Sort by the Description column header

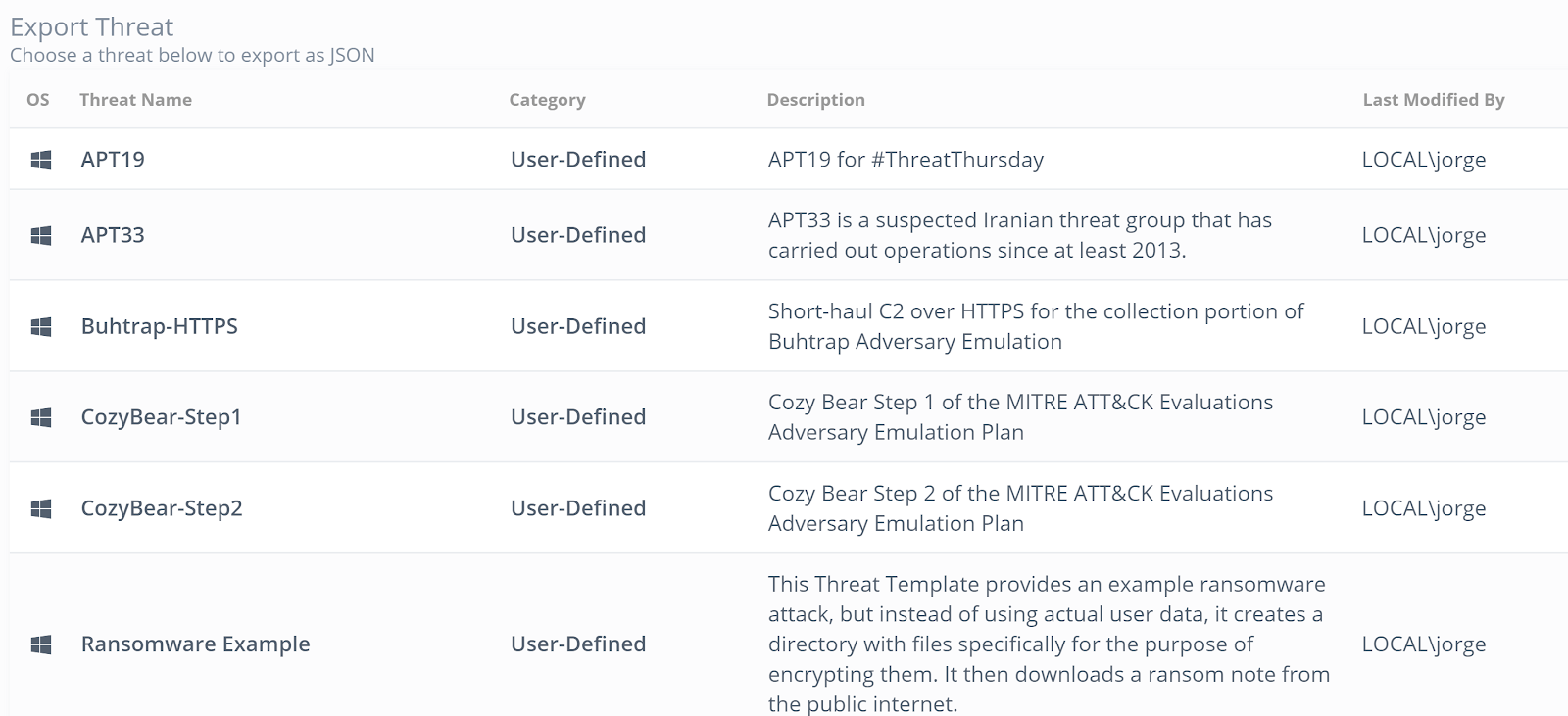pos(816,100)
